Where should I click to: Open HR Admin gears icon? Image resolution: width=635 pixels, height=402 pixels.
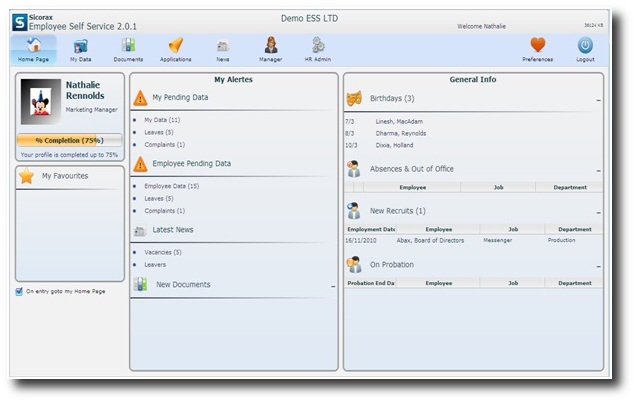click(318, 46)
